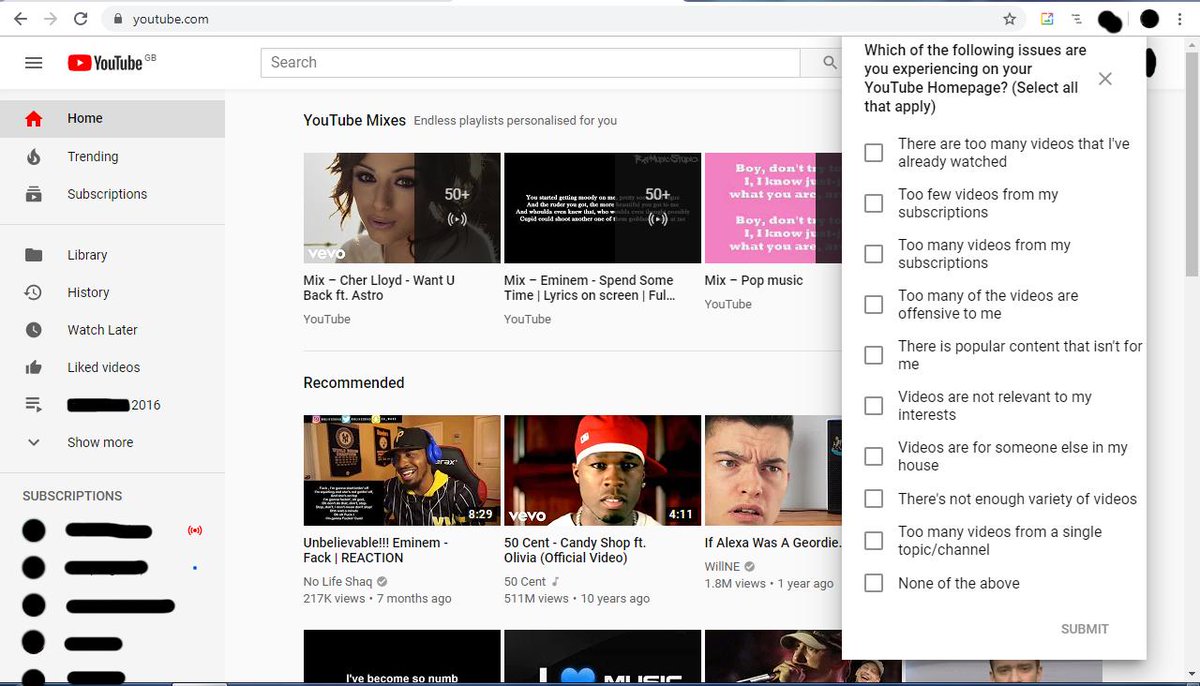Close the survey dialog with X

1105,79
